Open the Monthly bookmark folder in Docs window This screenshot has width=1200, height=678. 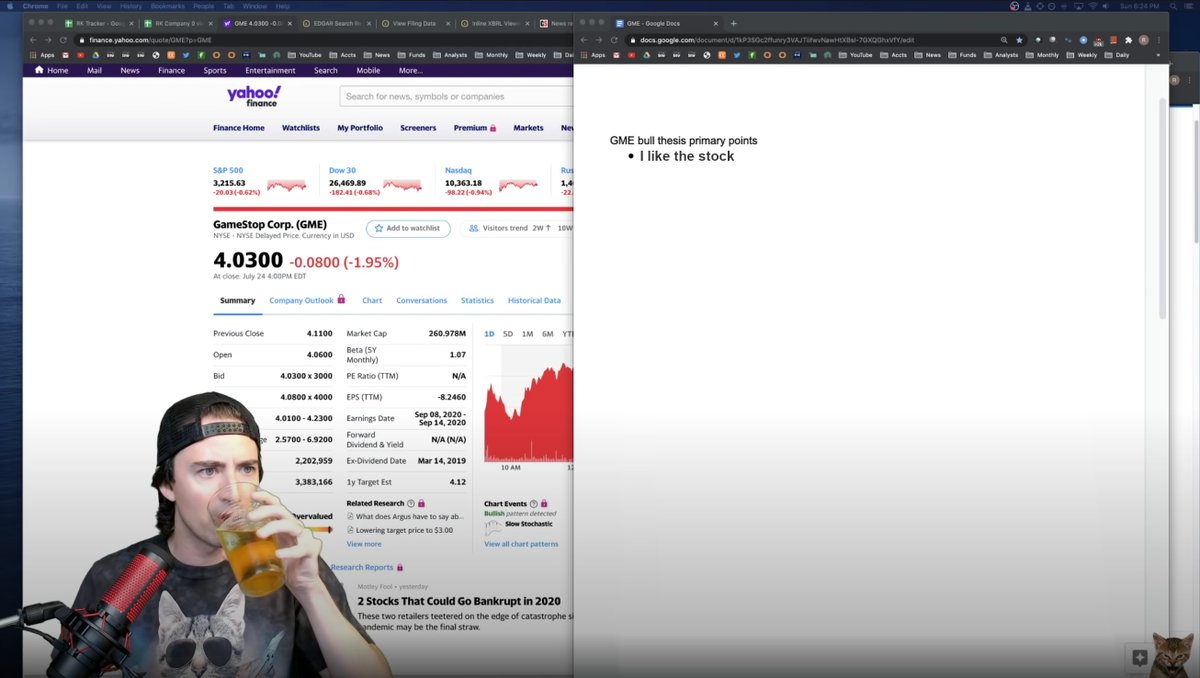click(x=1041, y=55)
